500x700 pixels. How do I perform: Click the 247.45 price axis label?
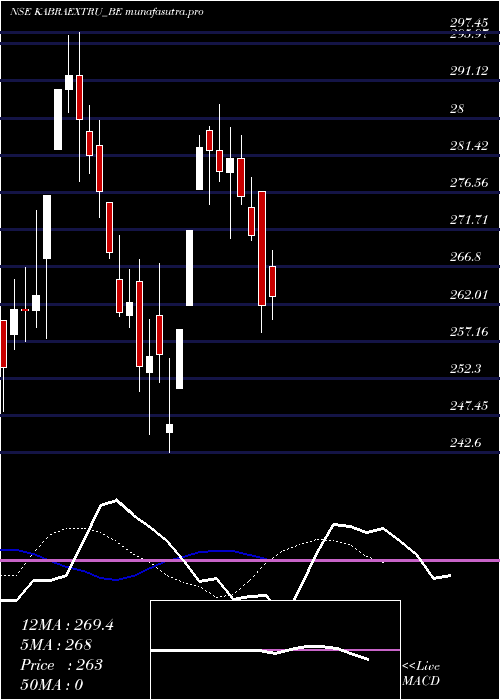(x=469, y=406)
